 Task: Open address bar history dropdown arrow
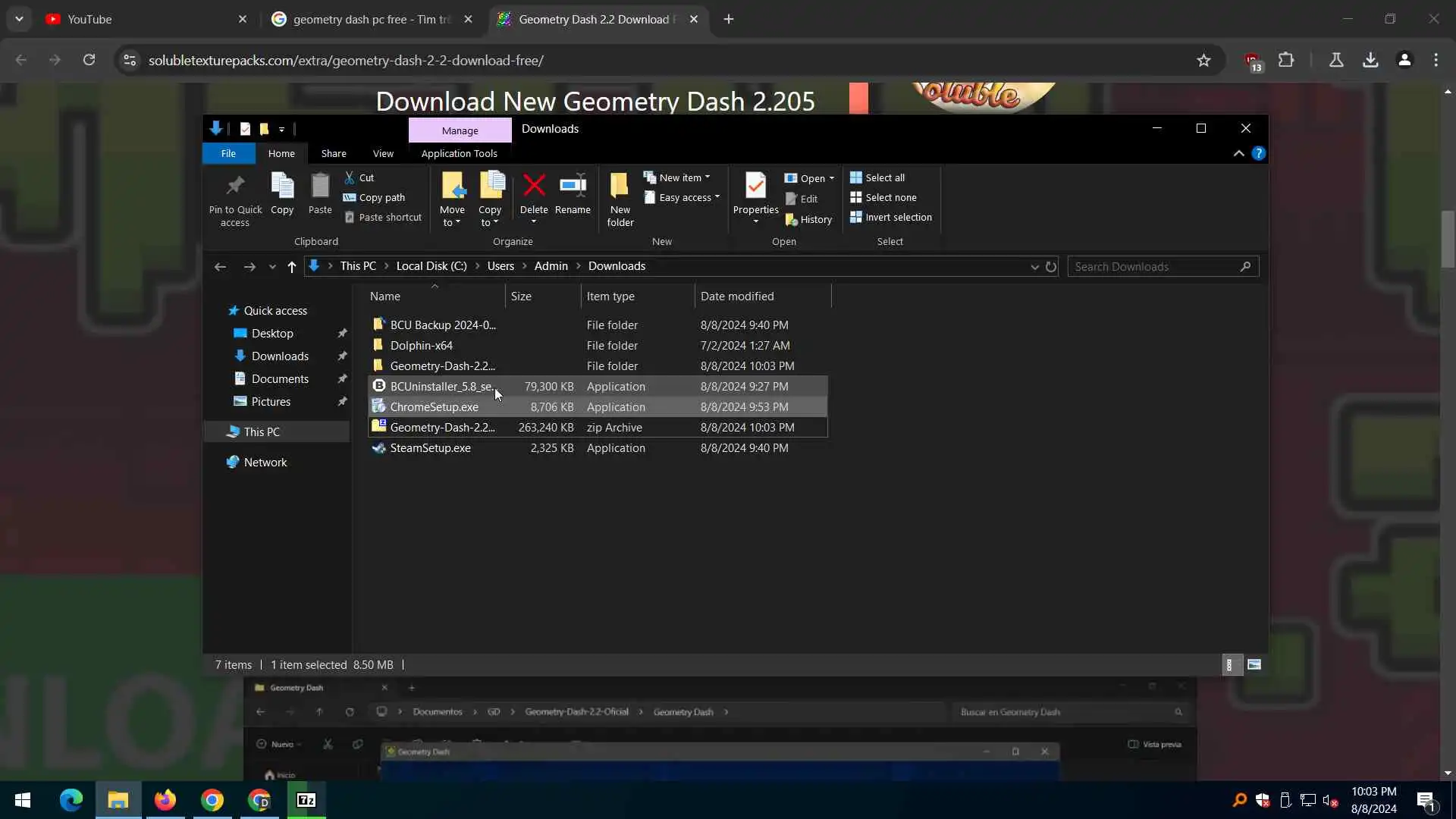click(x=1034, y=267)
